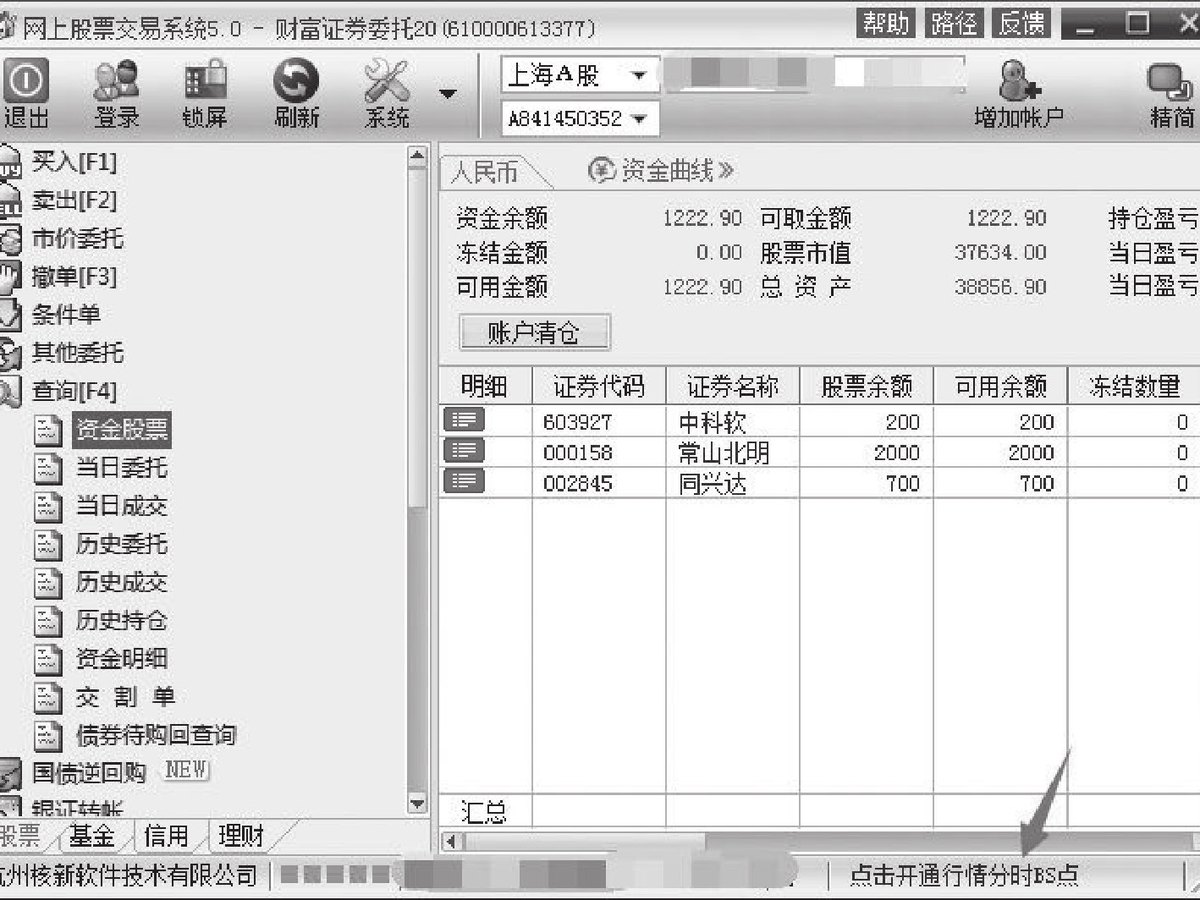
Task: Click the document icon beside 债券待购回查询
Action: (x=49, y=736)
